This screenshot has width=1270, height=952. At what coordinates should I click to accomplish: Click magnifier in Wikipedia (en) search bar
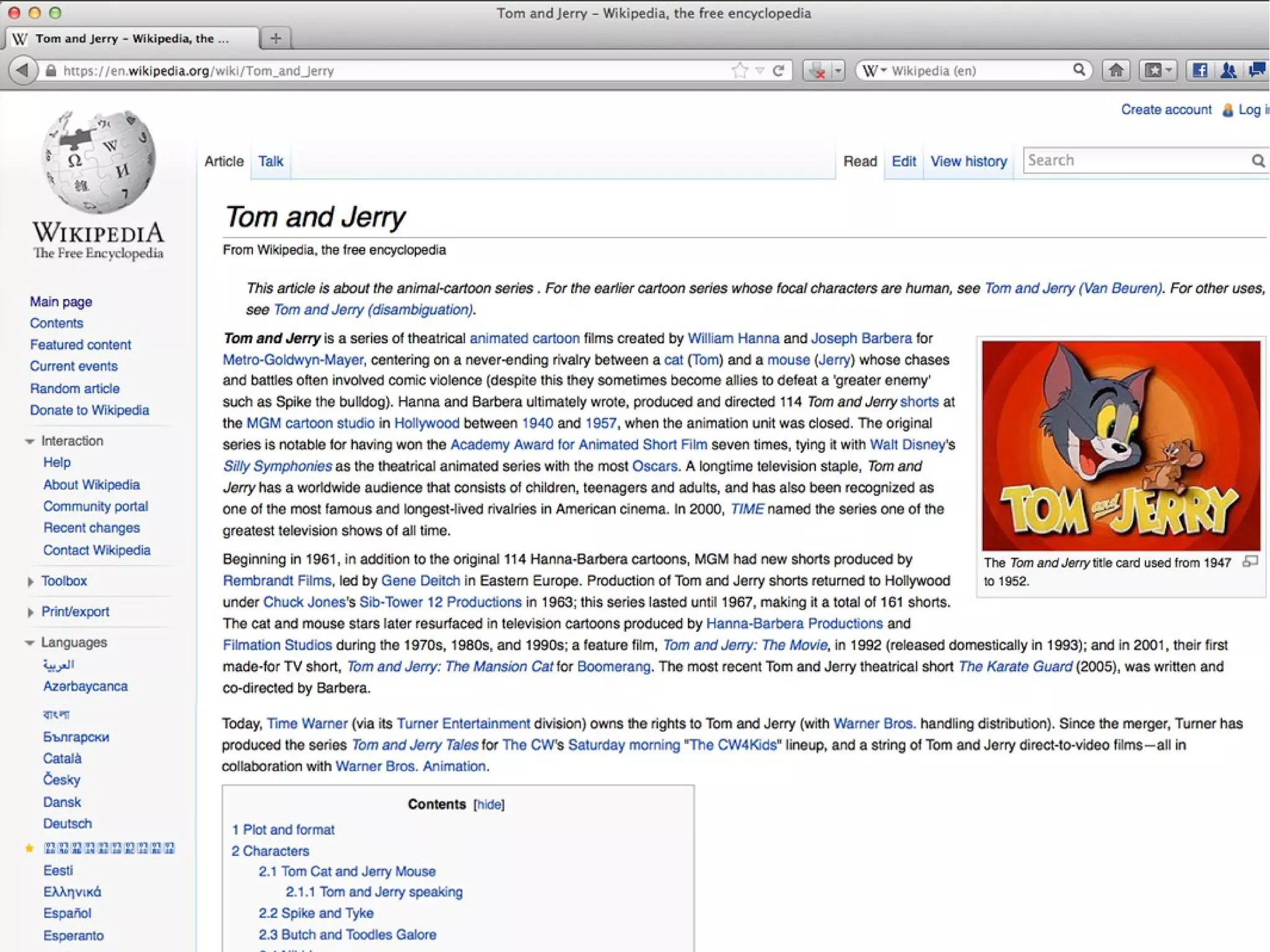pos(1079,70)
